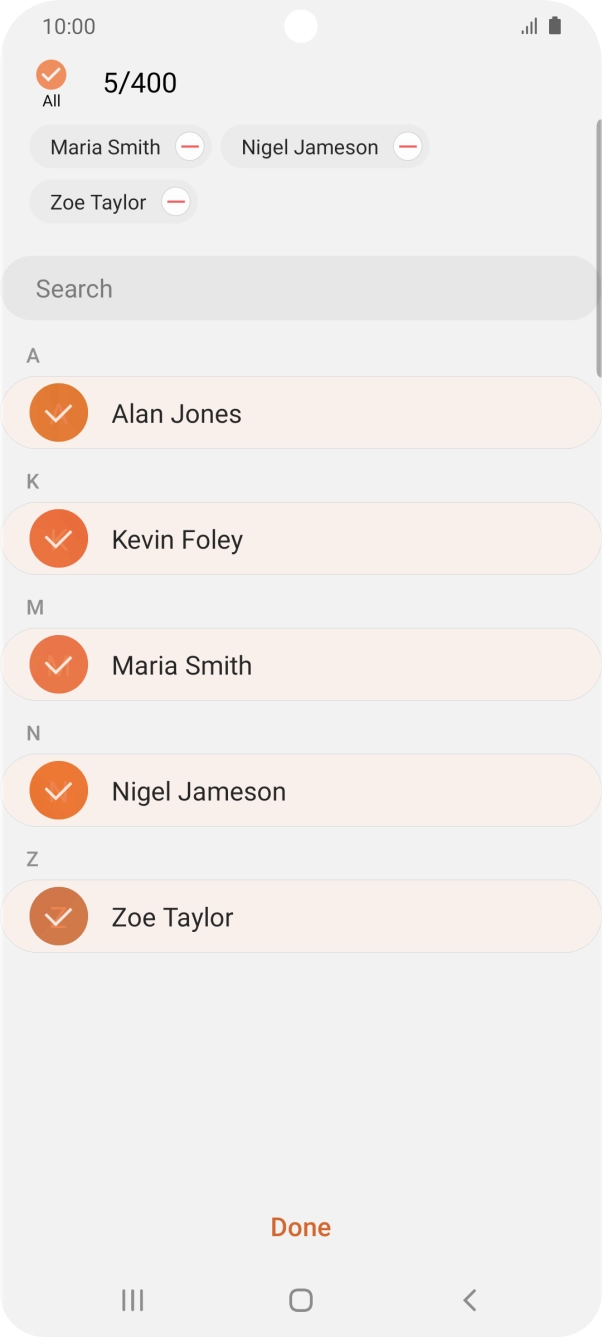602x1337 pixels.
Task: Toggle the All contacts checkbox
Action: (x=51, y=75)
